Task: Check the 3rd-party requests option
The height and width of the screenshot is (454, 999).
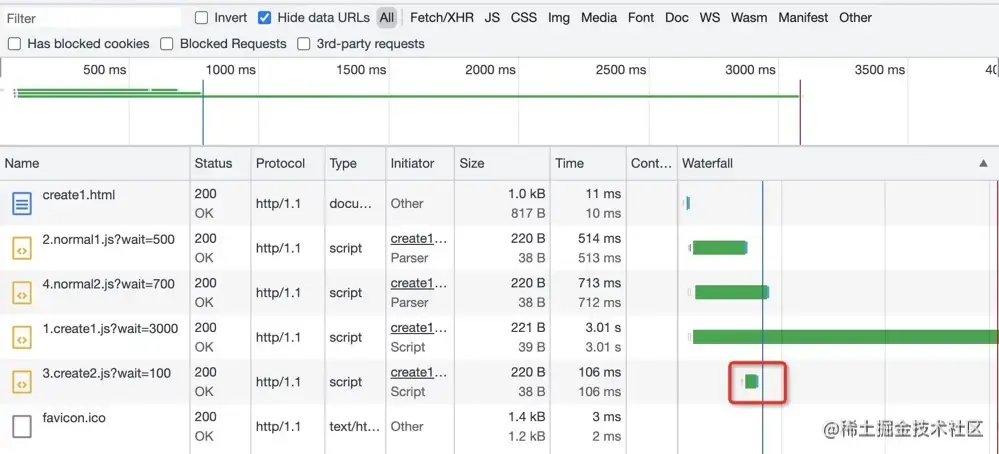Action: pos(303,44)
